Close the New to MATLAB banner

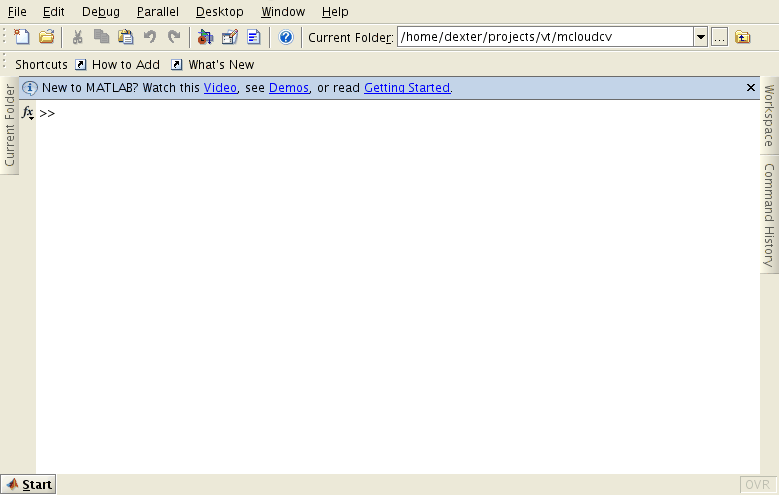coord(751,88)
